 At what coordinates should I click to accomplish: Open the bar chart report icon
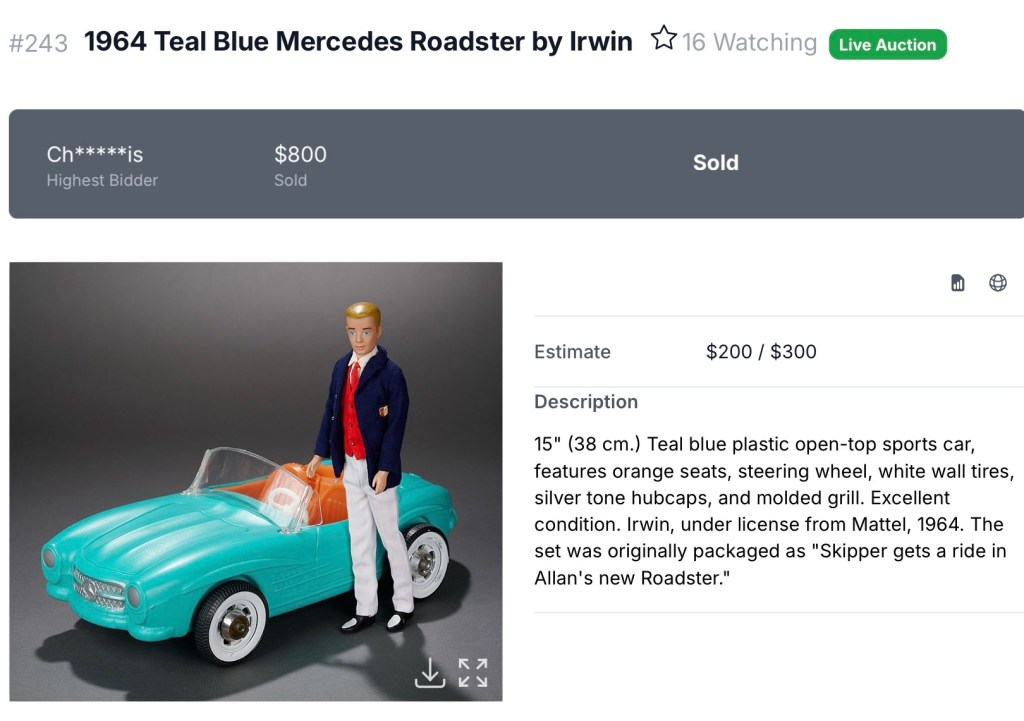pos(958,283)
